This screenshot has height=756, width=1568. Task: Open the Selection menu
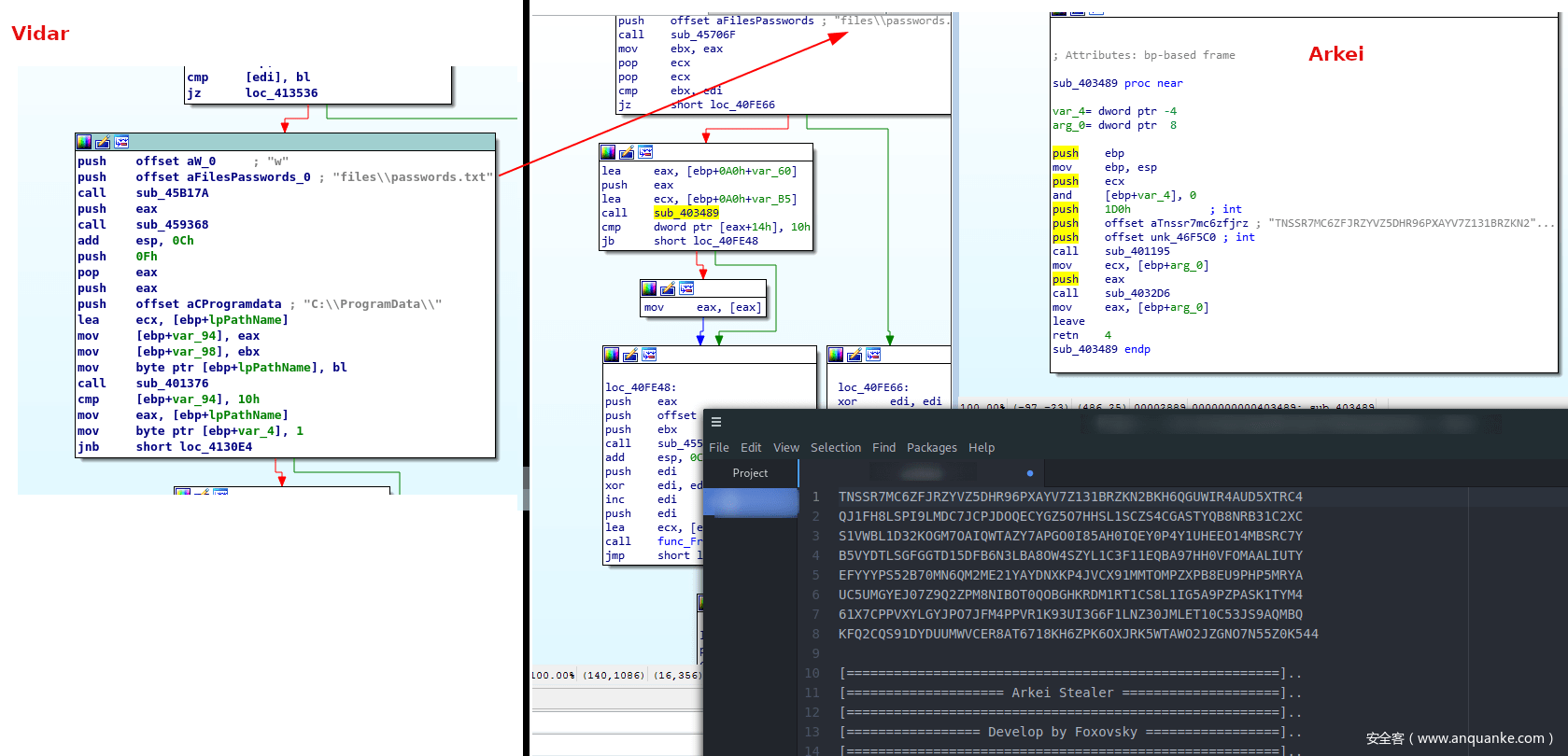pyautogui.click(x=836, y=448)
